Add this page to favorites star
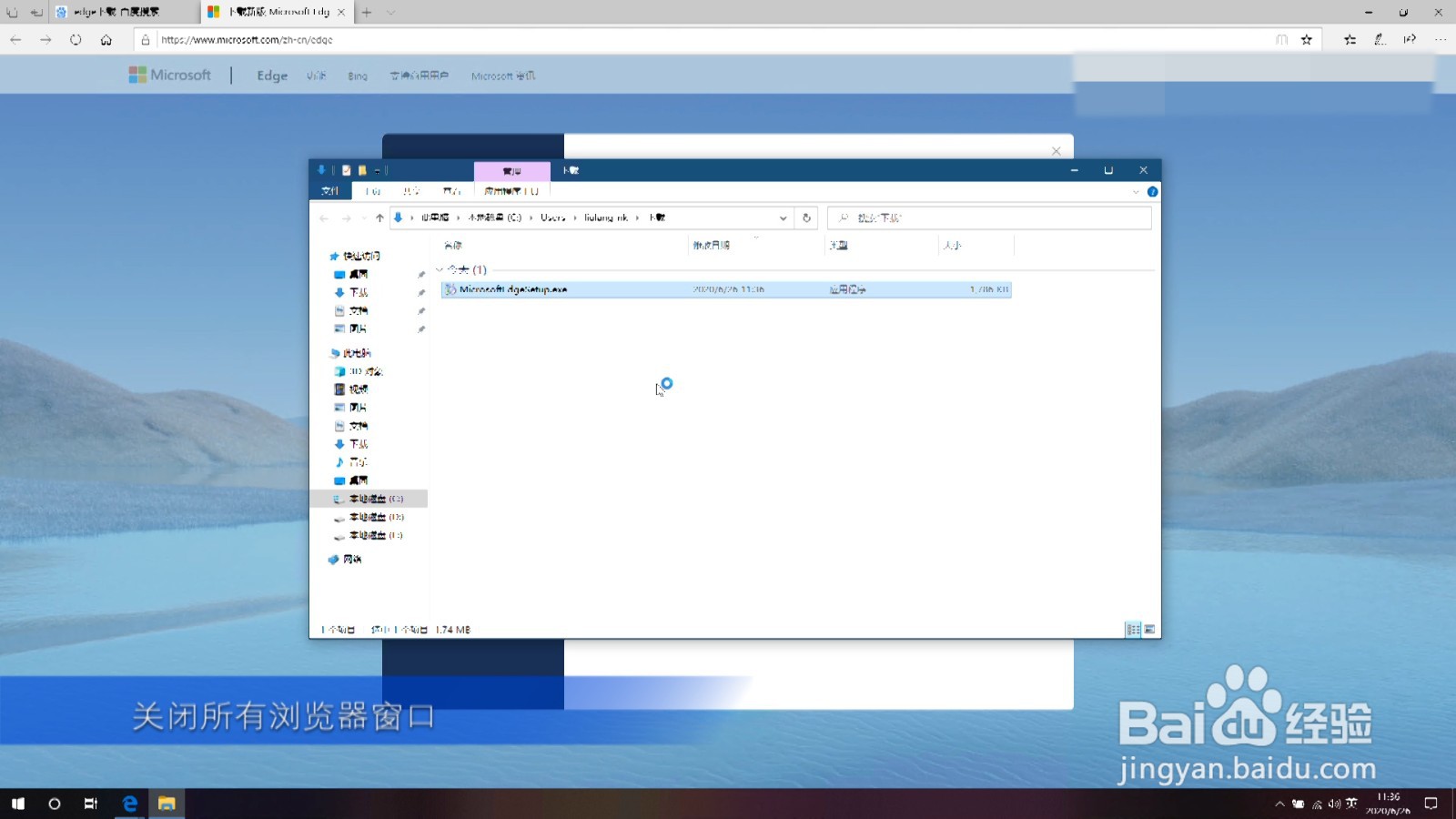This screenshot has height=819, width=1456. tap(1307, 39)
